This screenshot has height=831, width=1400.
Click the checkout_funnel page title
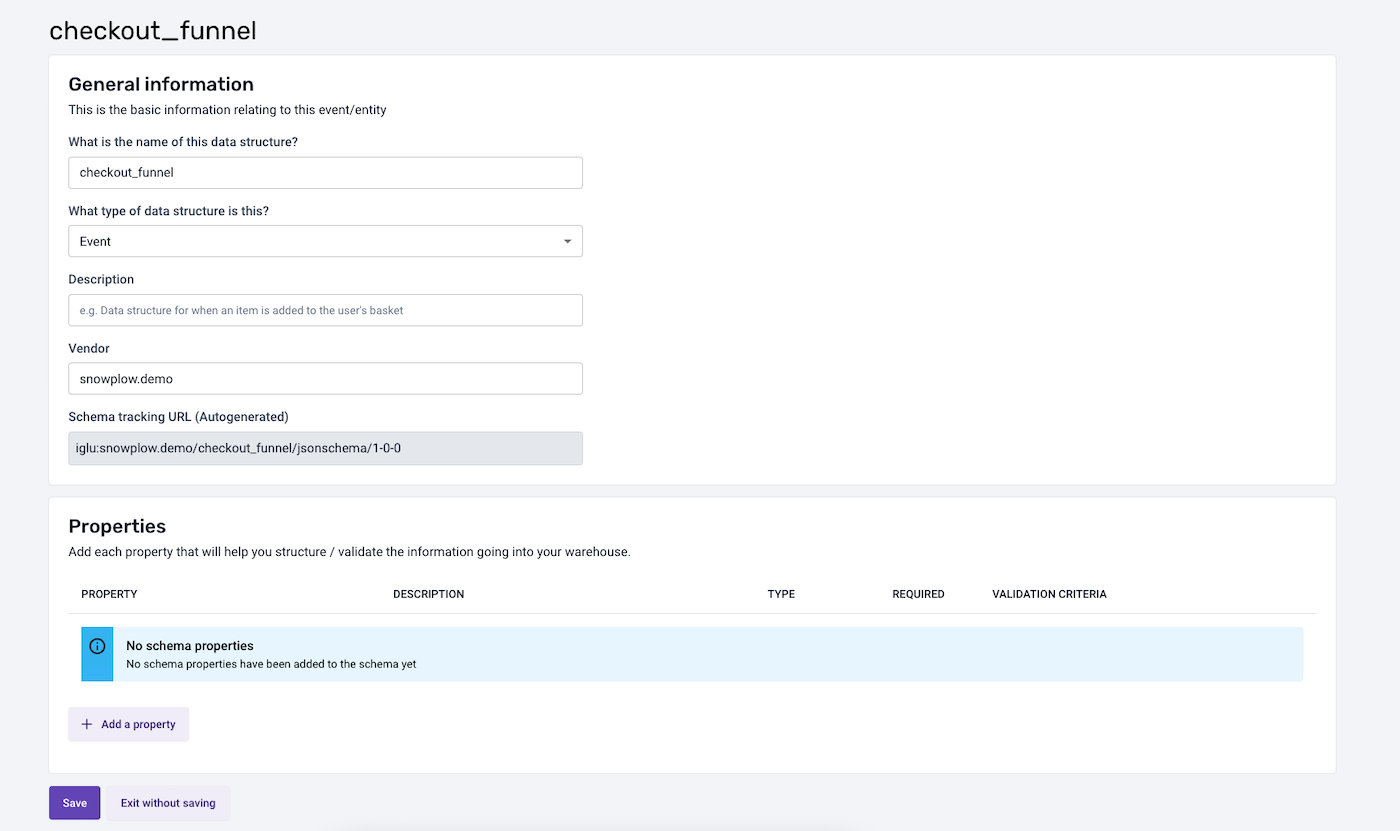click(153, 31)
